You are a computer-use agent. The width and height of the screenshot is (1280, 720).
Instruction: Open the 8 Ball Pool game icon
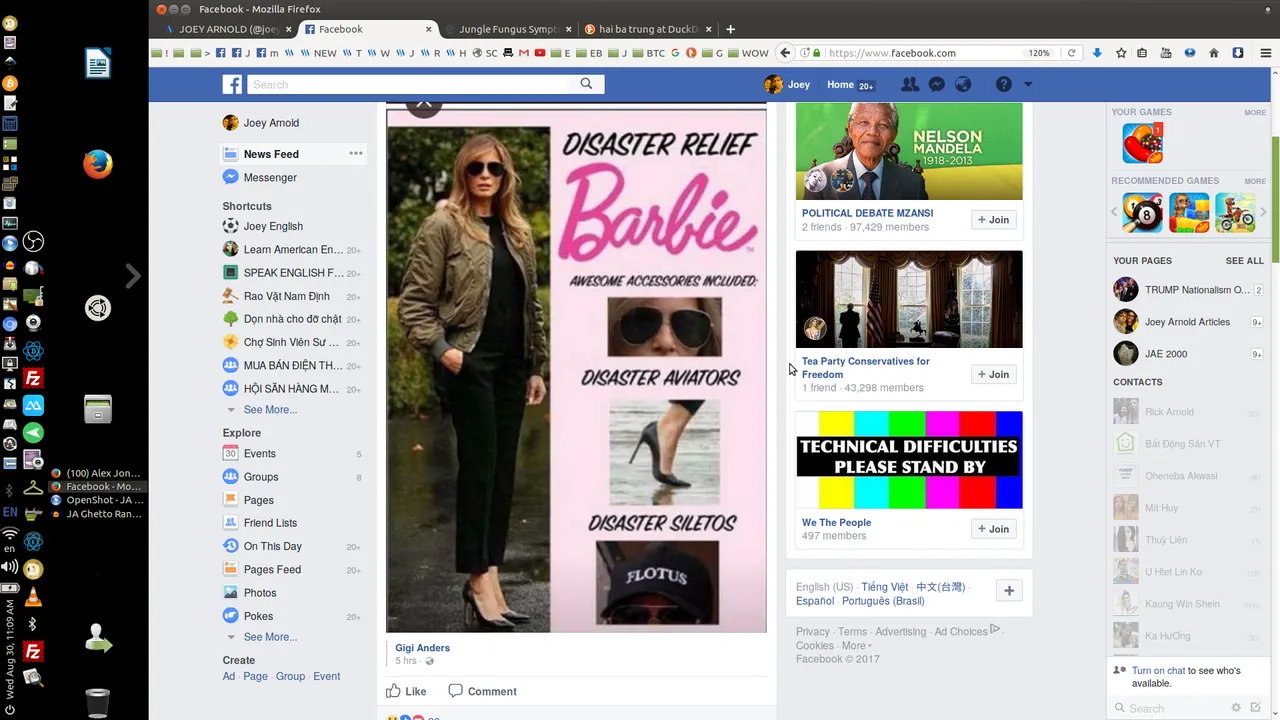tap(1142, 213)
